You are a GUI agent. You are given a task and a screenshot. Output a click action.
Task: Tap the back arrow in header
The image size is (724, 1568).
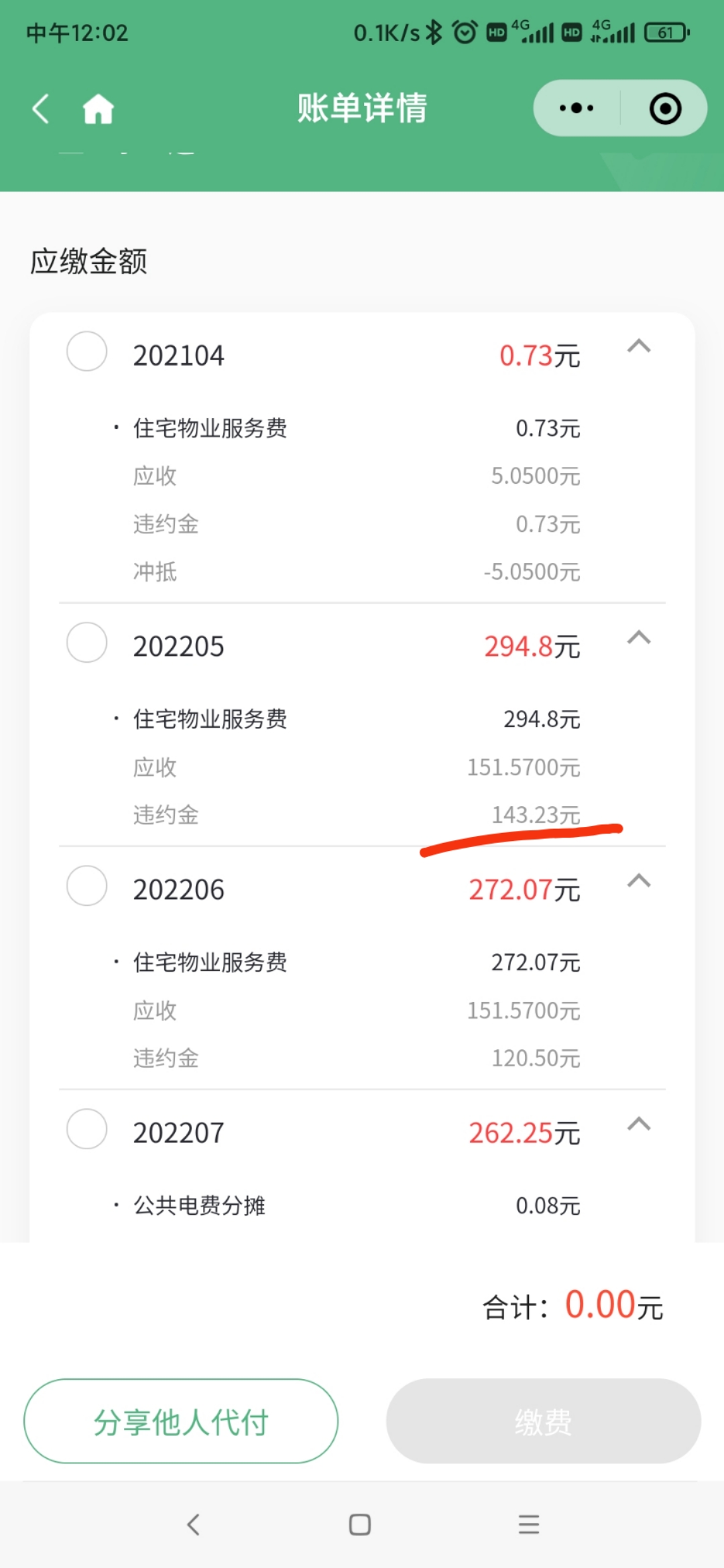click(42, 109)
